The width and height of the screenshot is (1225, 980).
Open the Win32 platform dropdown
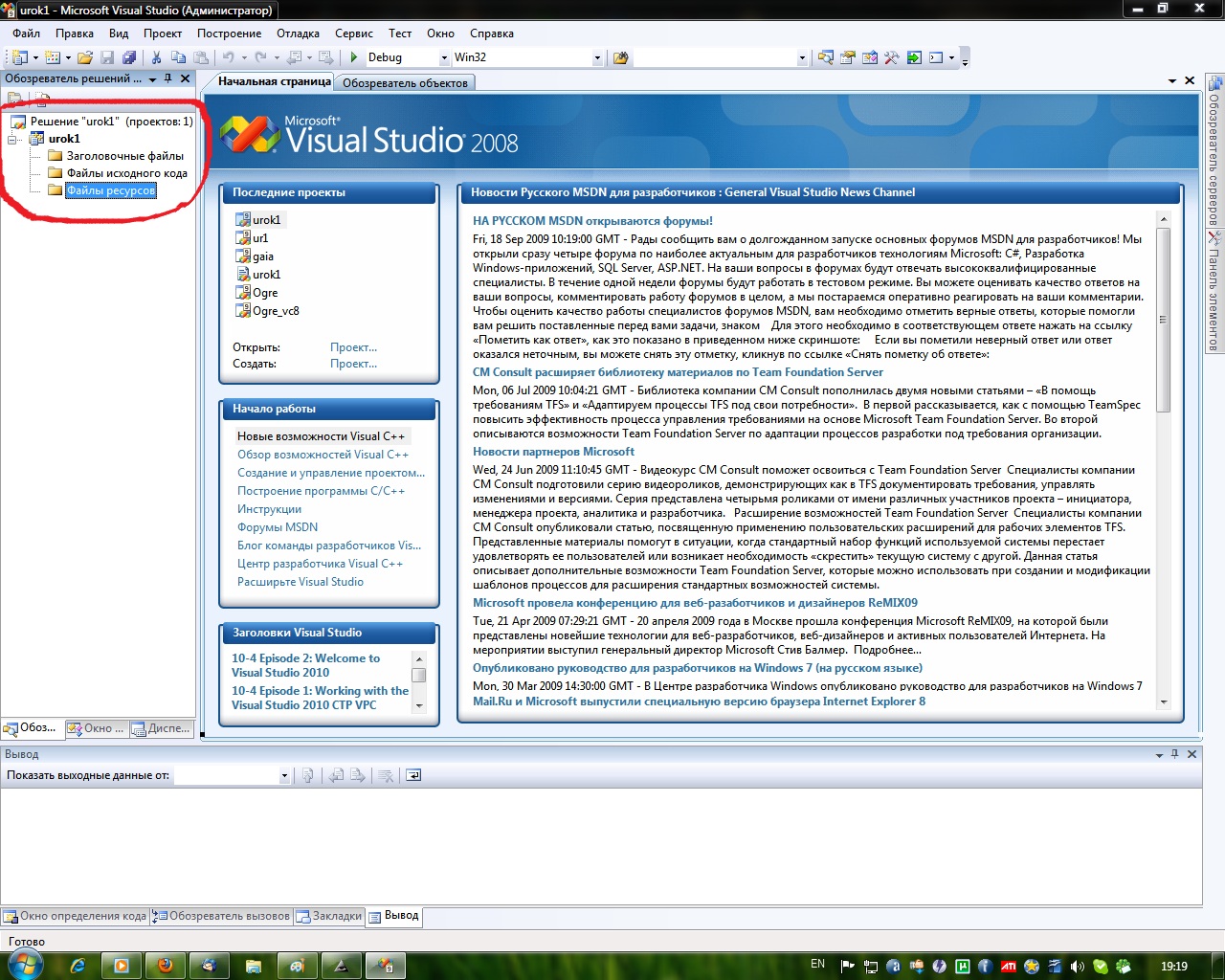[x=597, y=57]
